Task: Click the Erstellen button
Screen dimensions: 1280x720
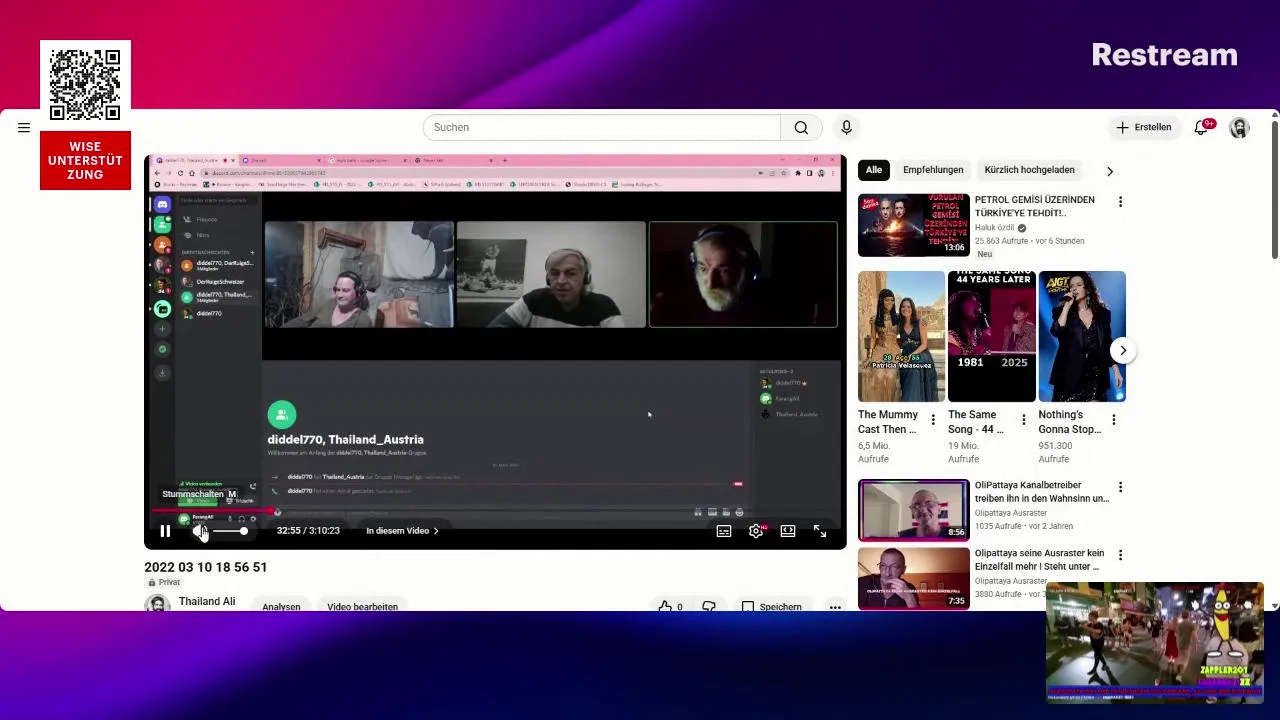Action: 1143,127
